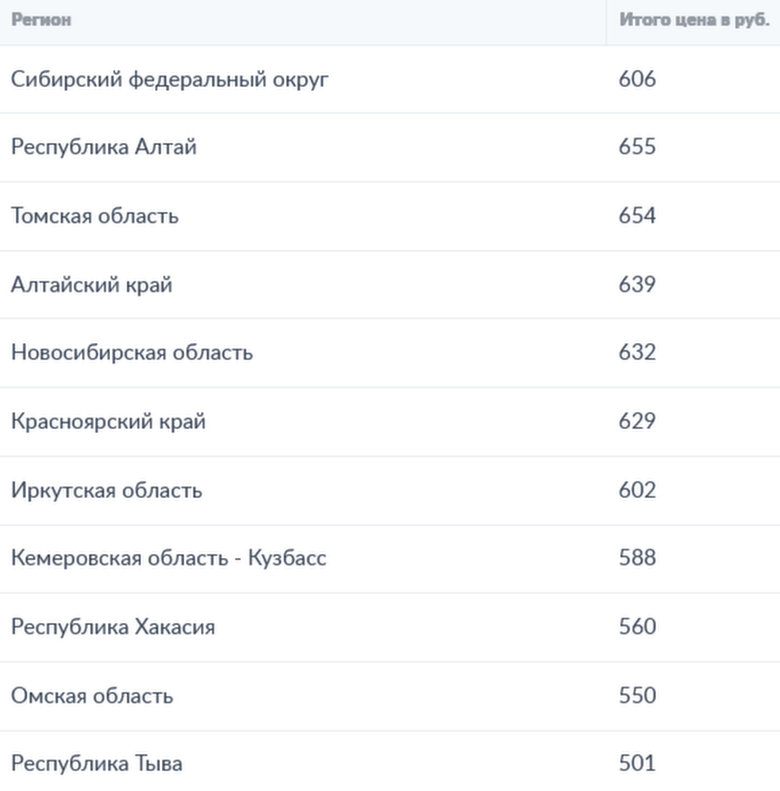Select the Сибирский федеральный округ row

pyautogui.click(x=170, y=79)
